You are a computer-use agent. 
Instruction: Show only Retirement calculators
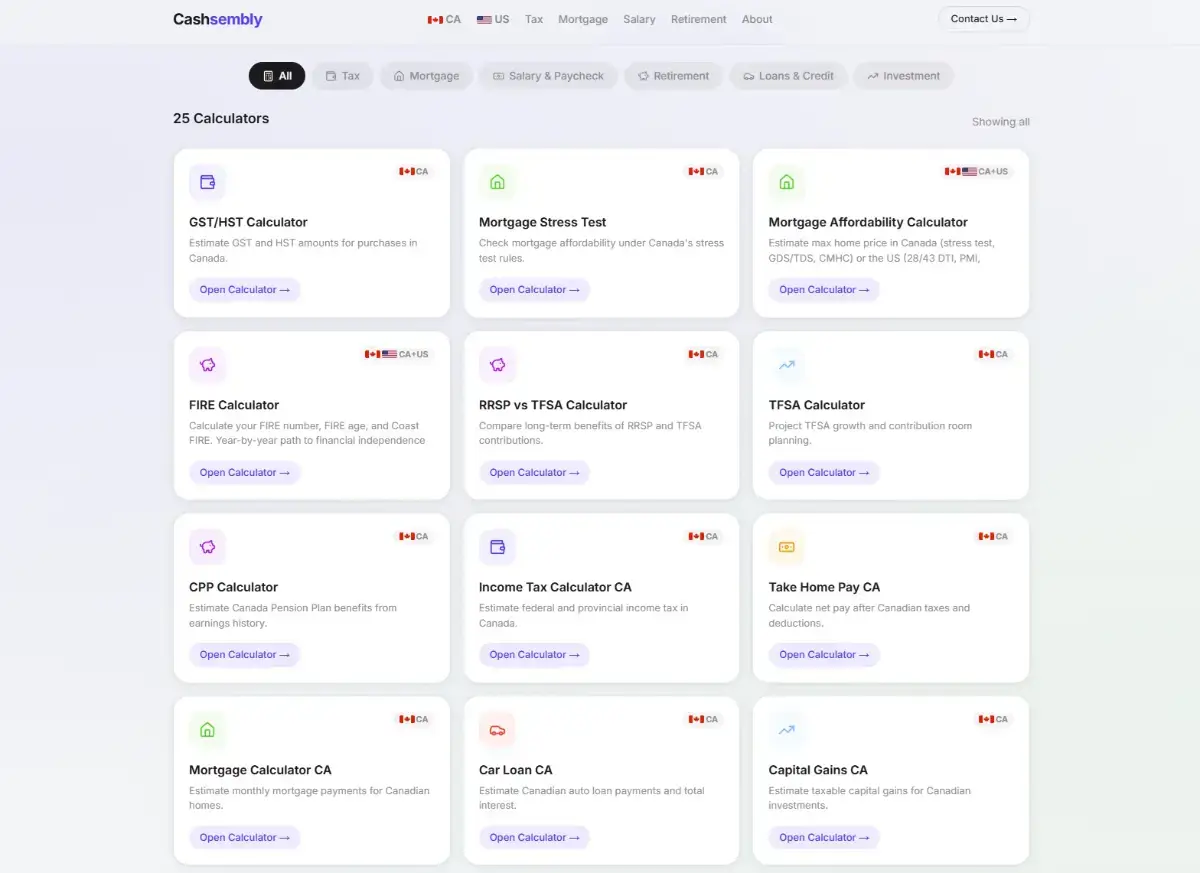pos(673,76)
